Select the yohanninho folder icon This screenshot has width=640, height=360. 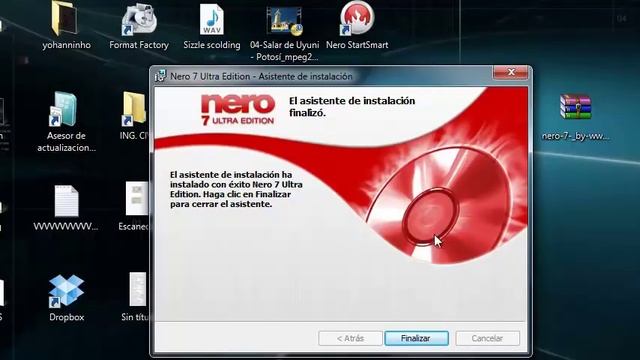pos(65,19)
